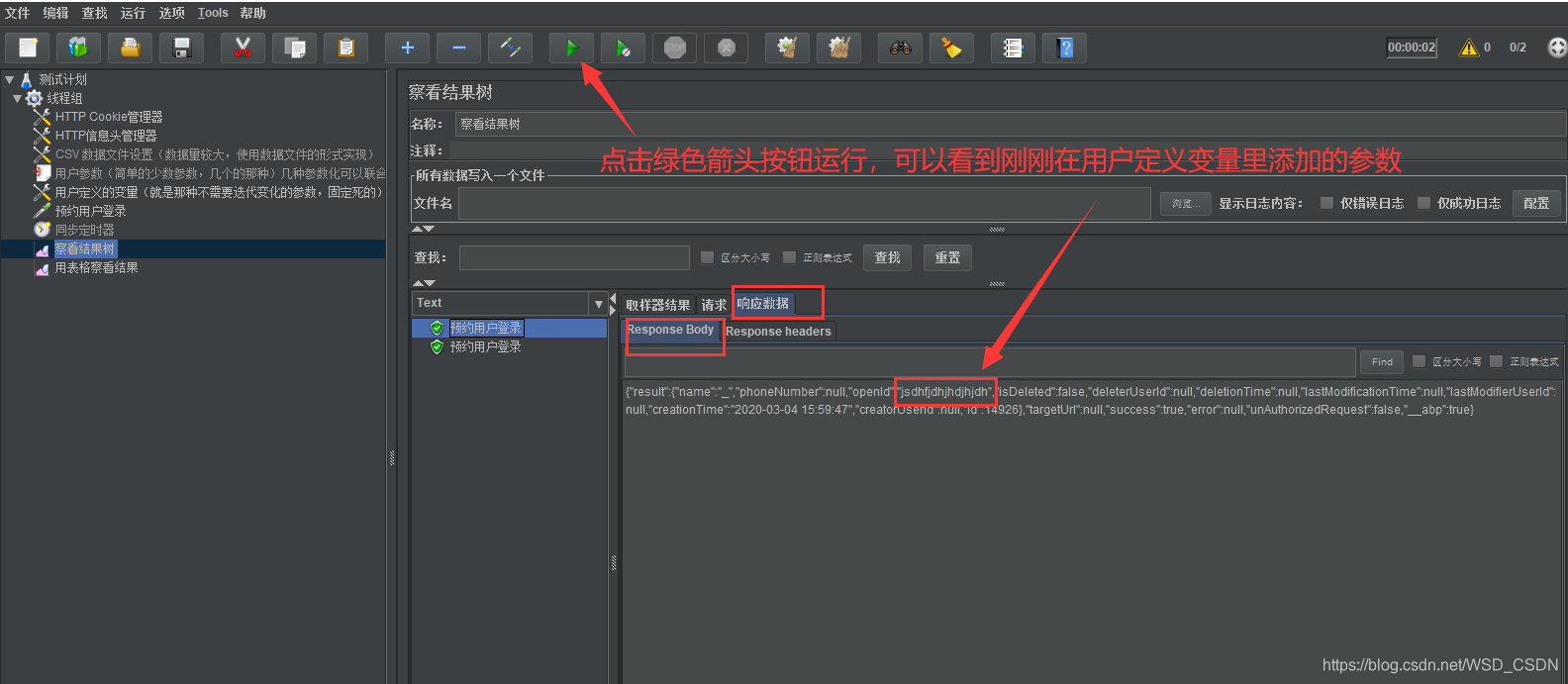
Task: Open the 编辑 menu
Action: tap(55, 13)
